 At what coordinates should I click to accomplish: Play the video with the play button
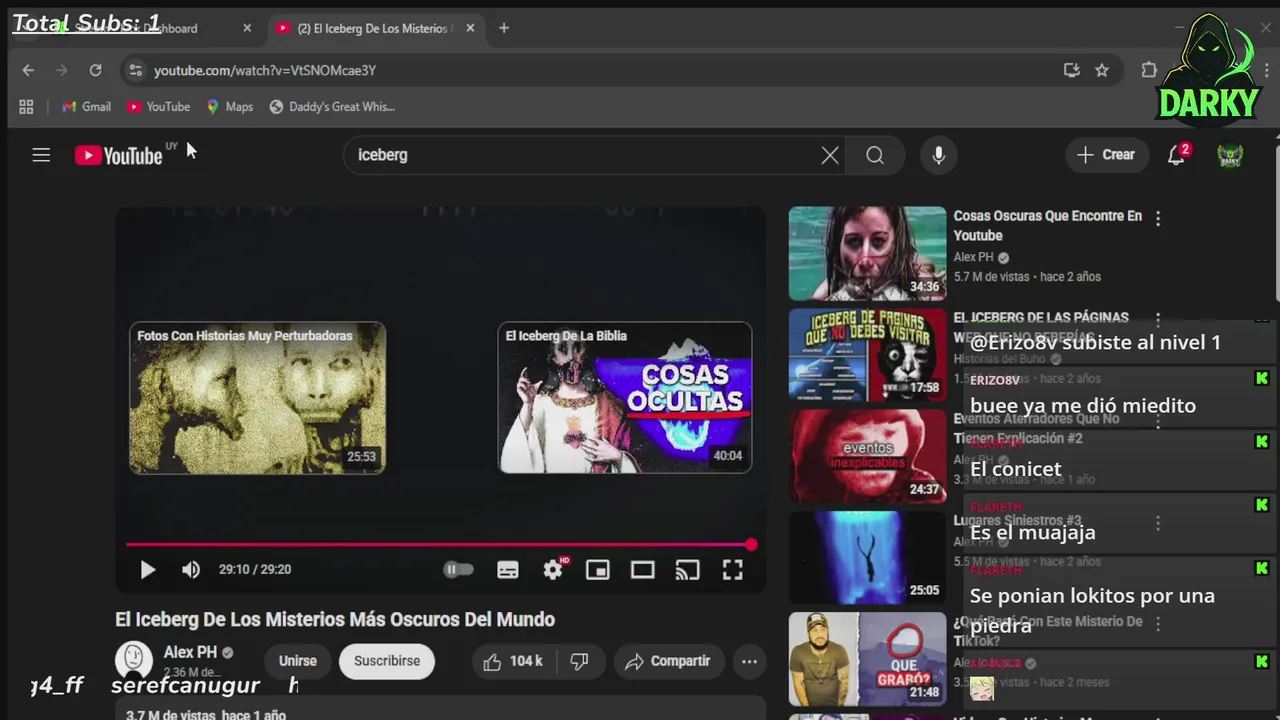click(x=147, y=570)
